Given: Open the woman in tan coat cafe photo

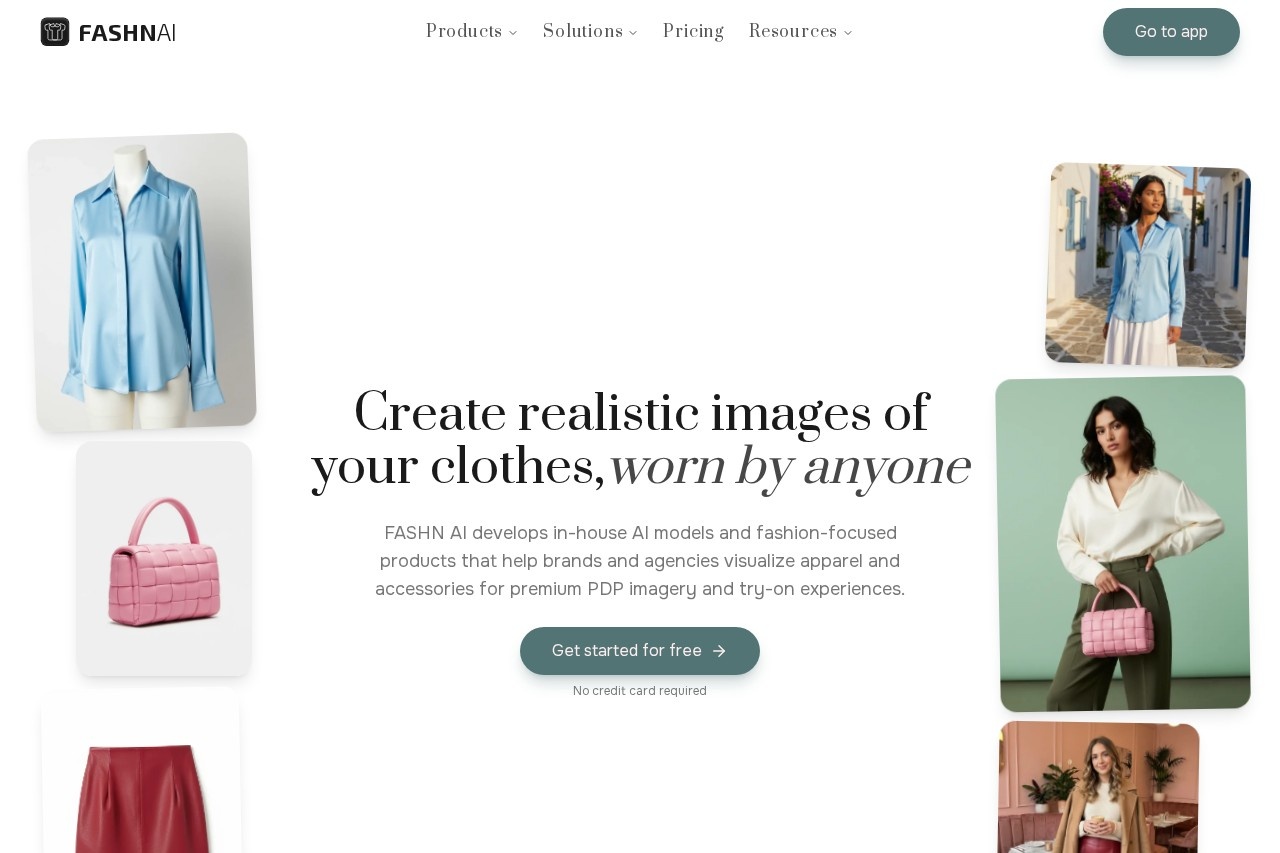Looking at the screenshot, I should coord(1099,787).
